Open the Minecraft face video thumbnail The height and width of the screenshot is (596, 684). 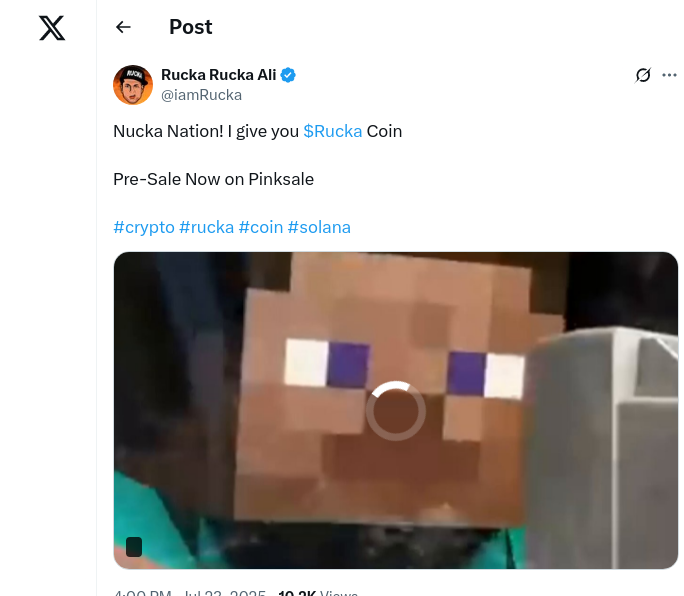[x=396, y=410]
